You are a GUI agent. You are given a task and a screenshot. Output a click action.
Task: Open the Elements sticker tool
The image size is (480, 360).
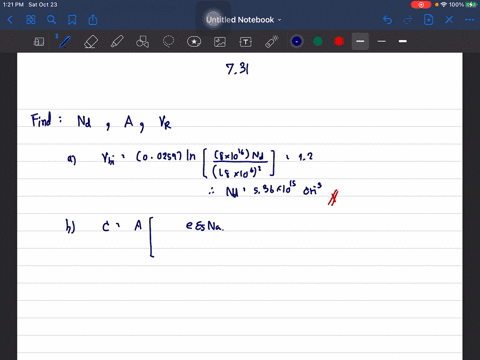point(194,42)
